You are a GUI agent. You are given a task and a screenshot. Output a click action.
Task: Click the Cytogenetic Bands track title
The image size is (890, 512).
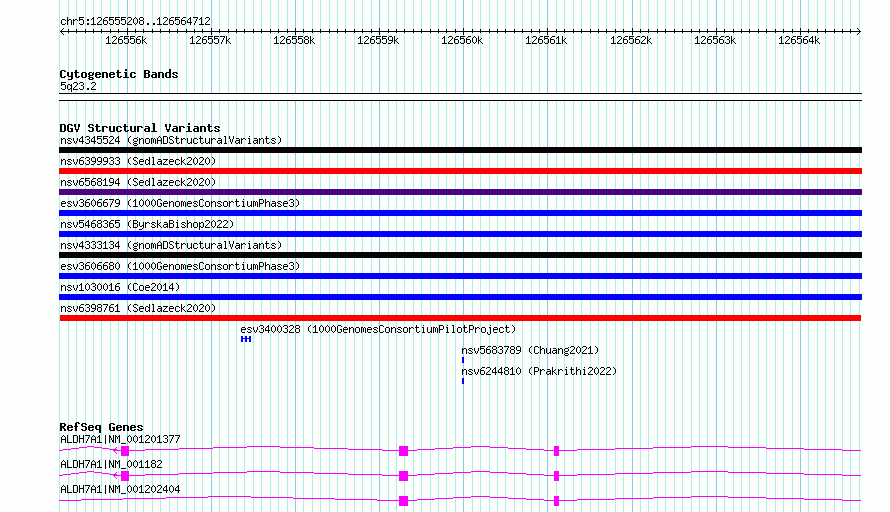pyautogui.click(x=119, y=74)
